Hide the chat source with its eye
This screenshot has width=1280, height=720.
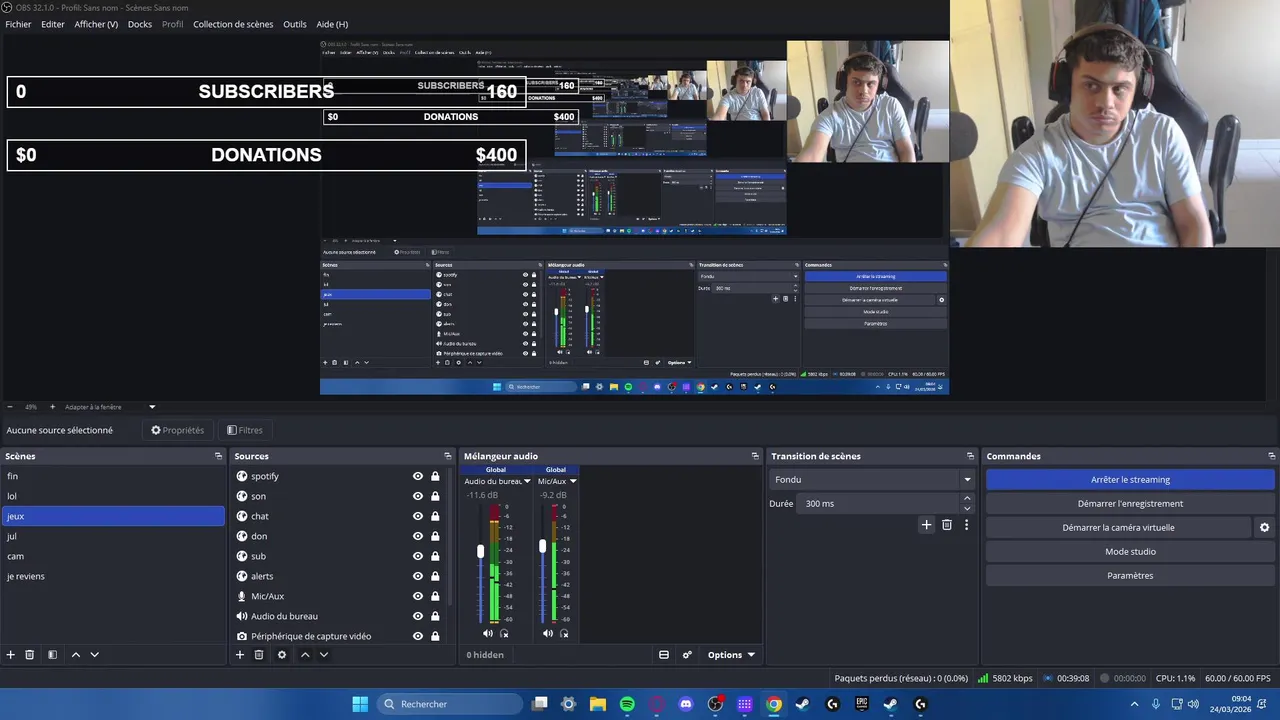418,516
